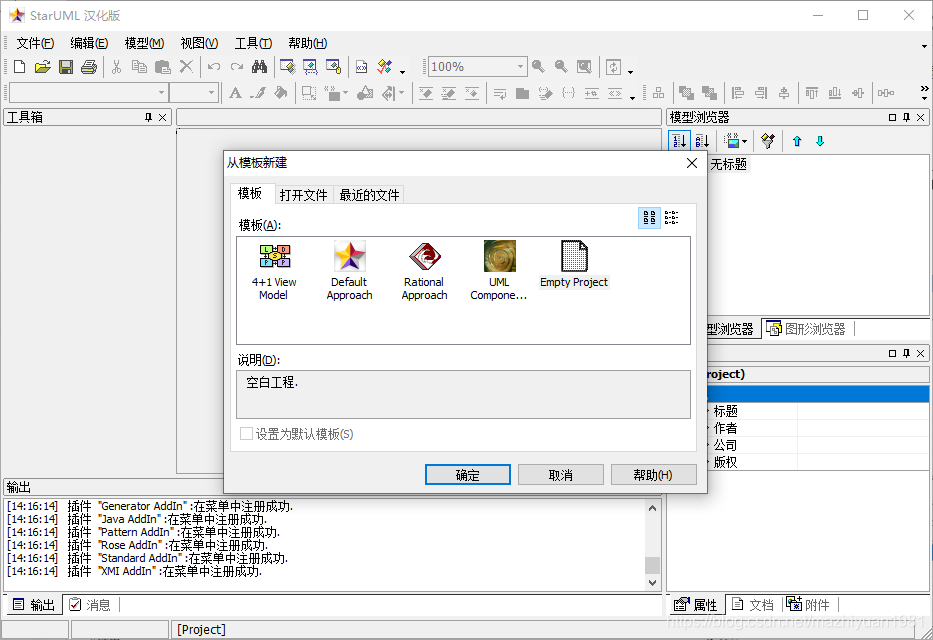Viewport: 933px width, 640px height.
Task: Switch to the 图形浏览器 tab
Action: (807, 329)
